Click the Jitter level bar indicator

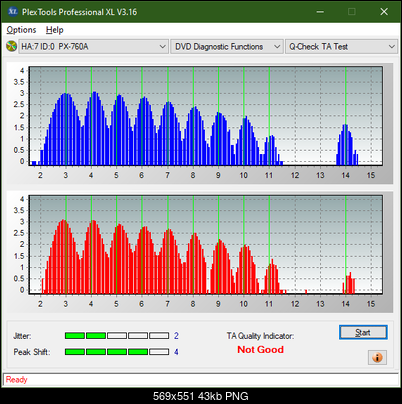pos(117,336)
